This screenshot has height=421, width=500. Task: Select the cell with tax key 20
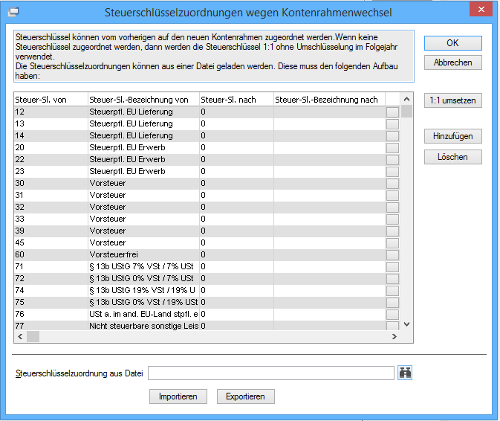pos(51,148)
